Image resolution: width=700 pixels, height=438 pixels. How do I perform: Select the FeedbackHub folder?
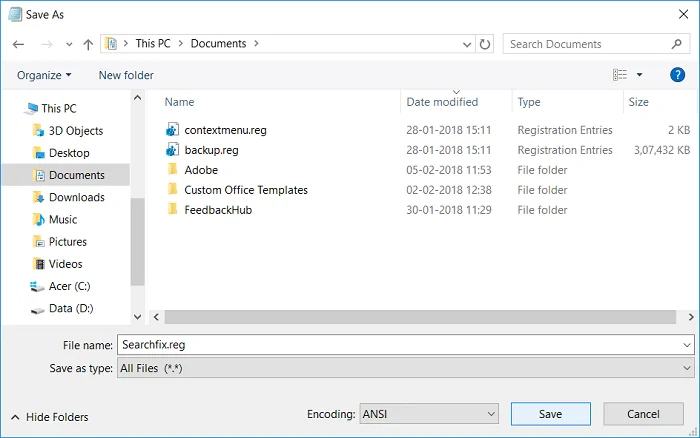tap(218, 210)
